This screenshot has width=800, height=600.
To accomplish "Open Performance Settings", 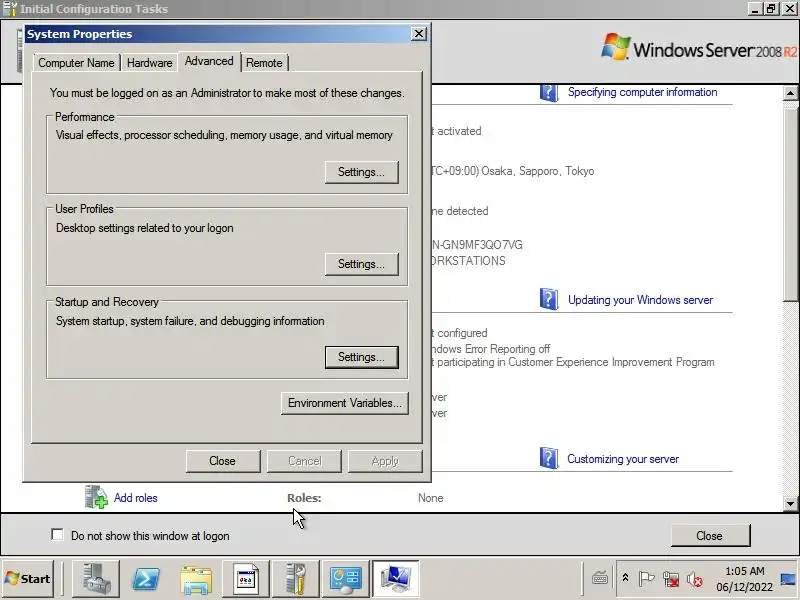I will 361,172.
